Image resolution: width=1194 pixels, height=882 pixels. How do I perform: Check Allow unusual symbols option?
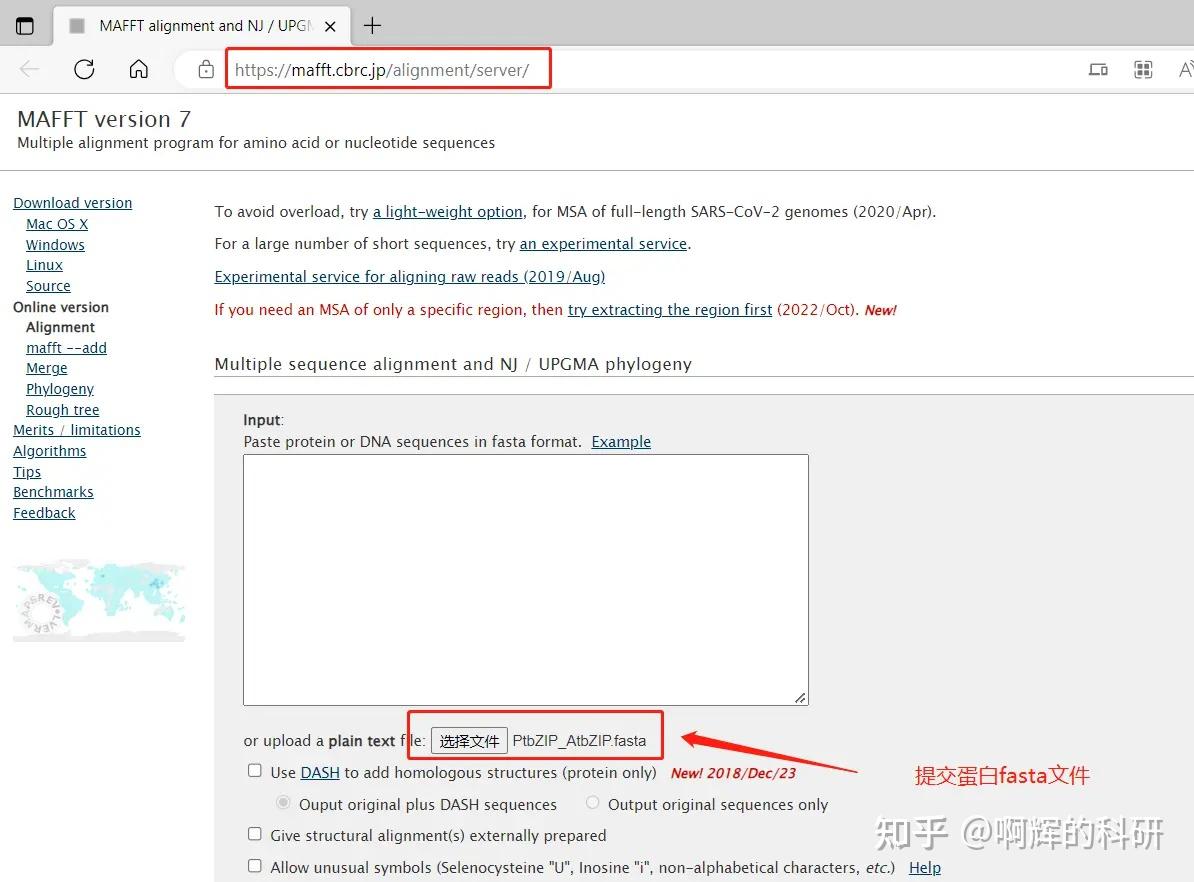254,865
